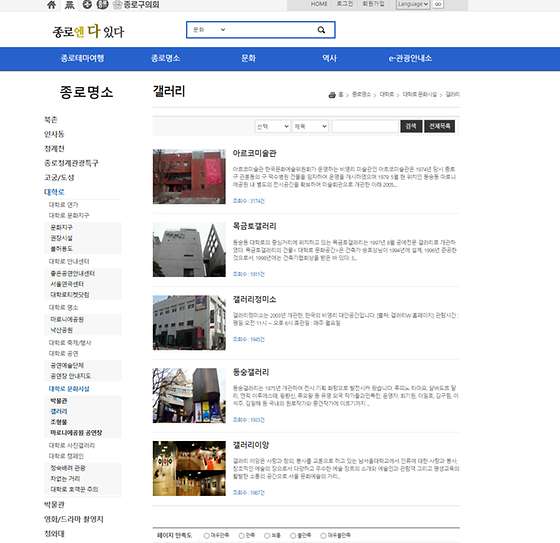This screenshot has width=560, height=543.
Task: Click the GO button beside Language
Action: [x=438, y=4]
